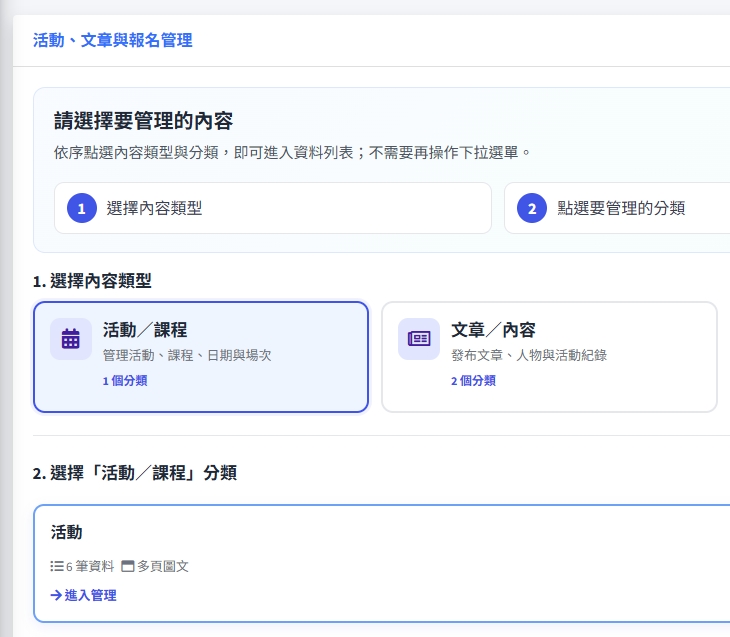Screen dimensions: 730x637
Task: Click the newspaper icon in 文章/內容 card
Action: click(x=419, y=339)
